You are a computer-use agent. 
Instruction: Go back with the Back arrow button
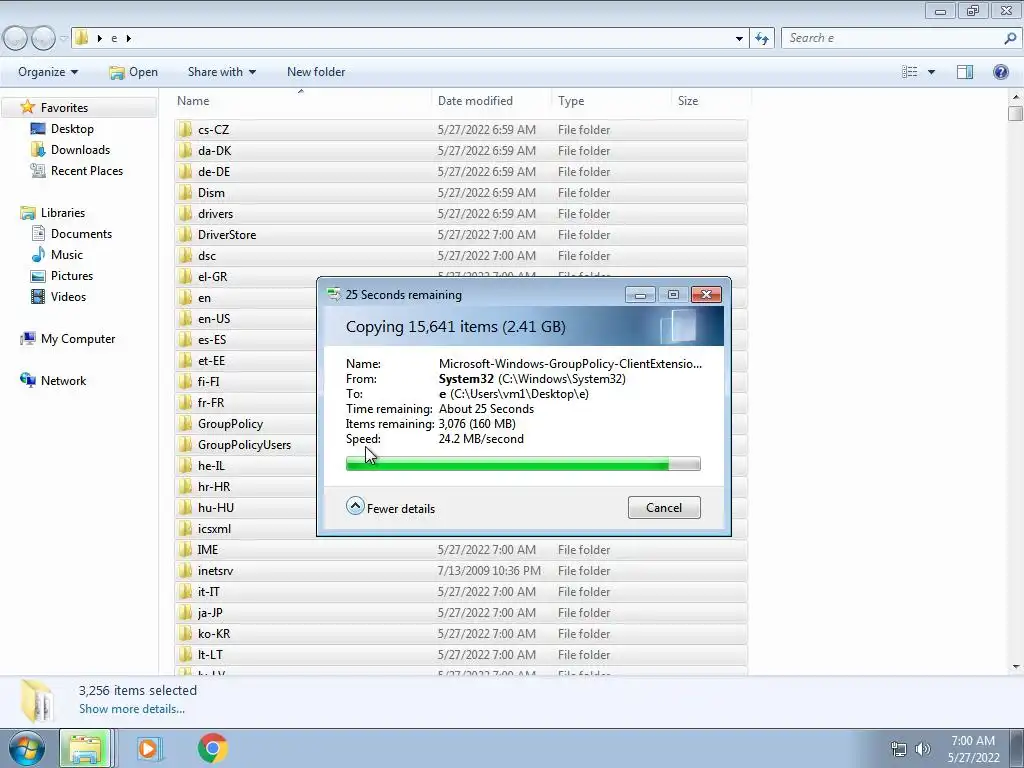16,39
